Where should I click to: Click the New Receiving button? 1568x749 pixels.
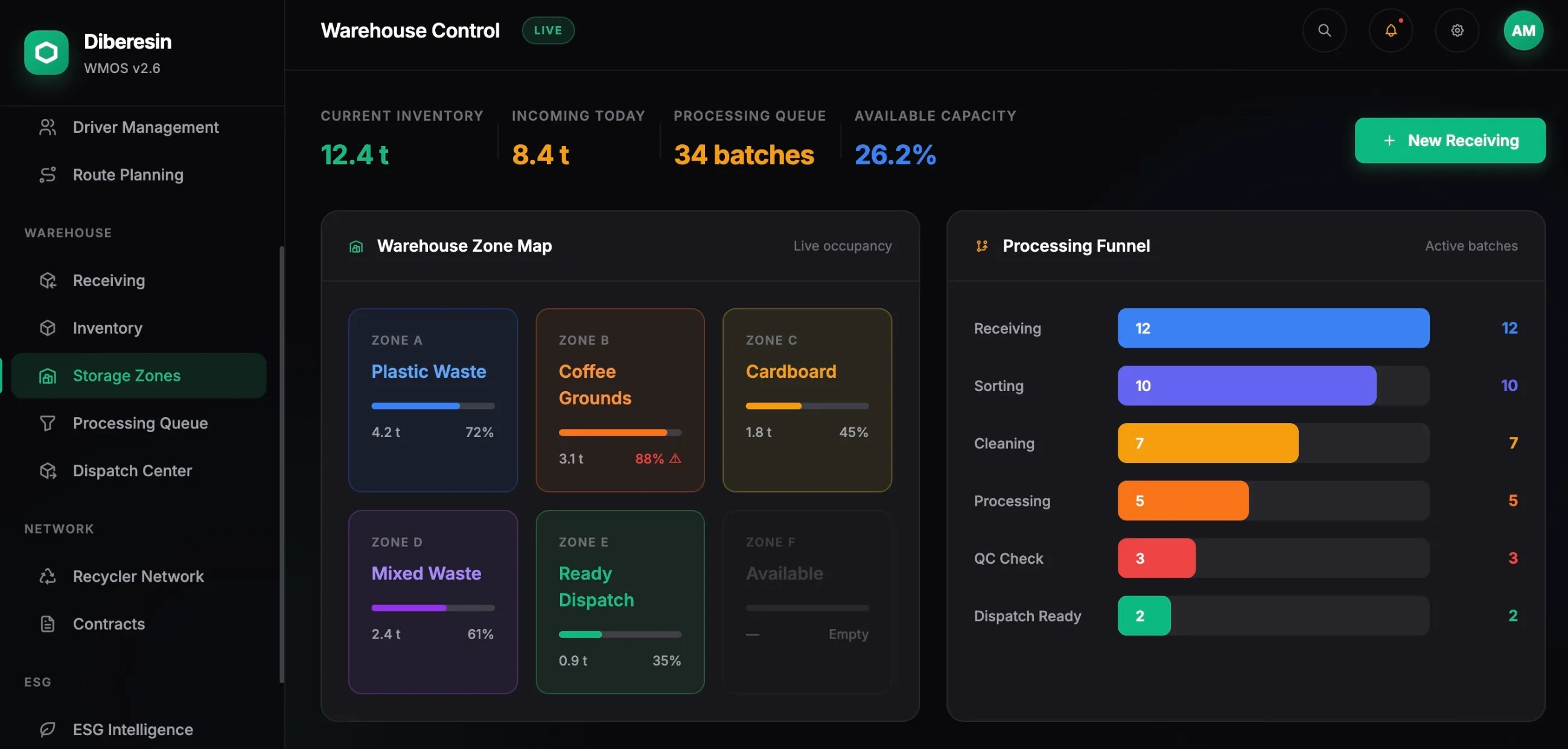coord(1449,141)
